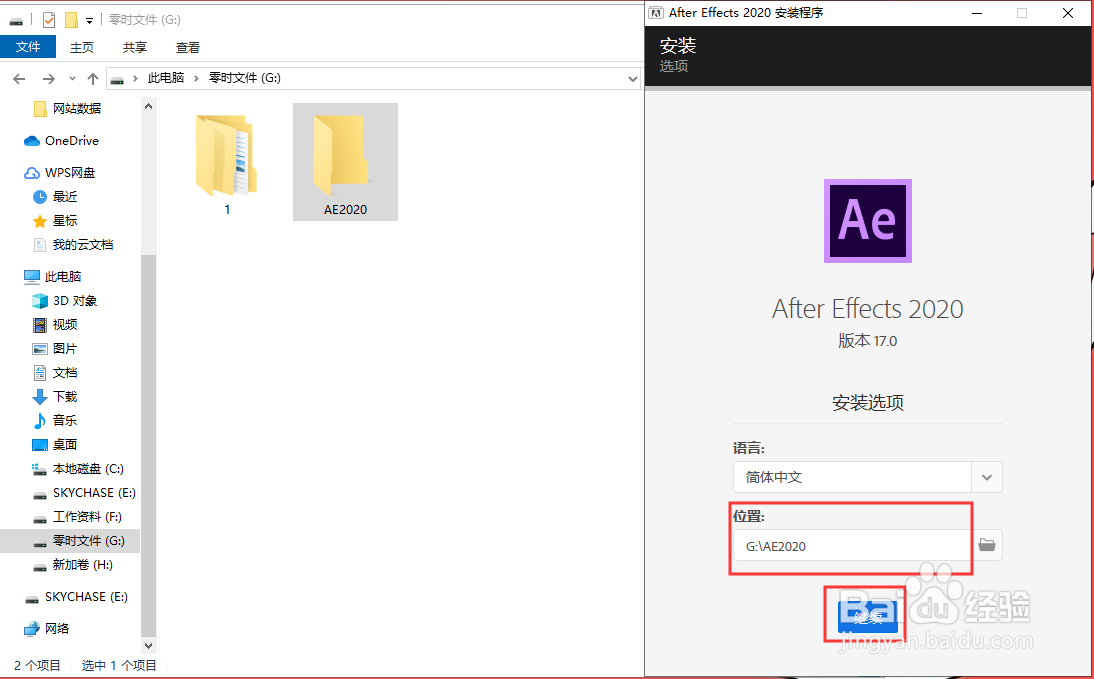
Task: Expand the quick access toolbar customize arrow
Action: pyautogui.click(x=88, y=19)
